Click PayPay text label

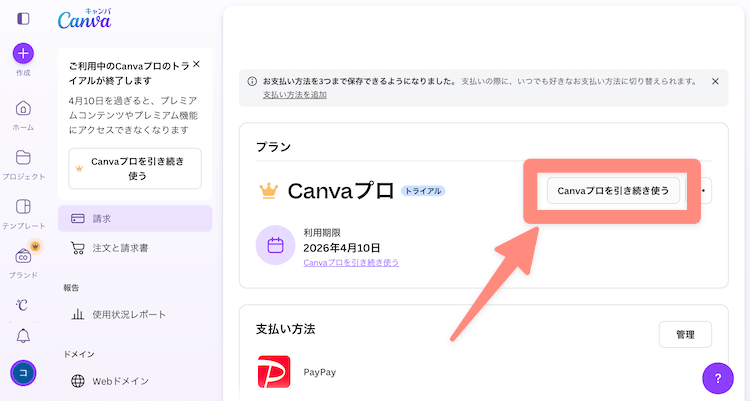click(320, 372)
